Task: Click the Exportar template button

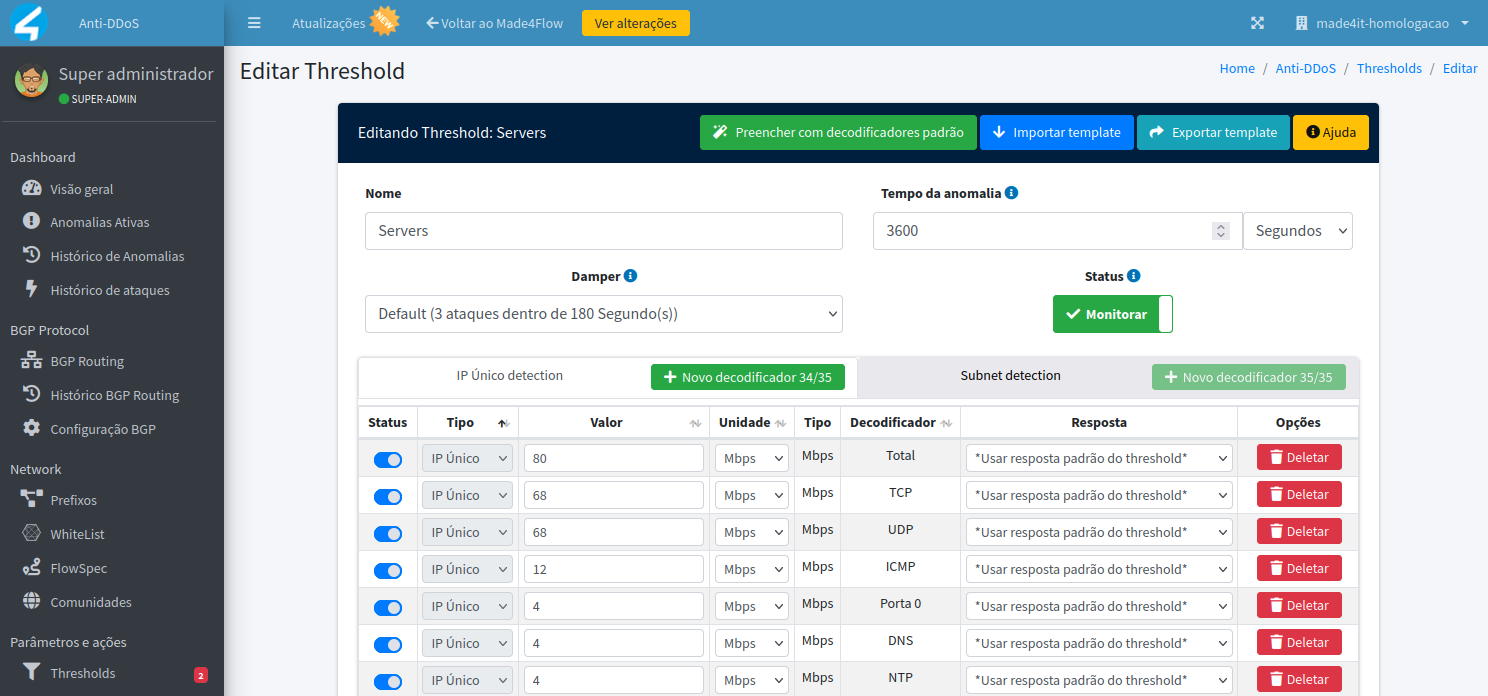Action: (1212, 132)
